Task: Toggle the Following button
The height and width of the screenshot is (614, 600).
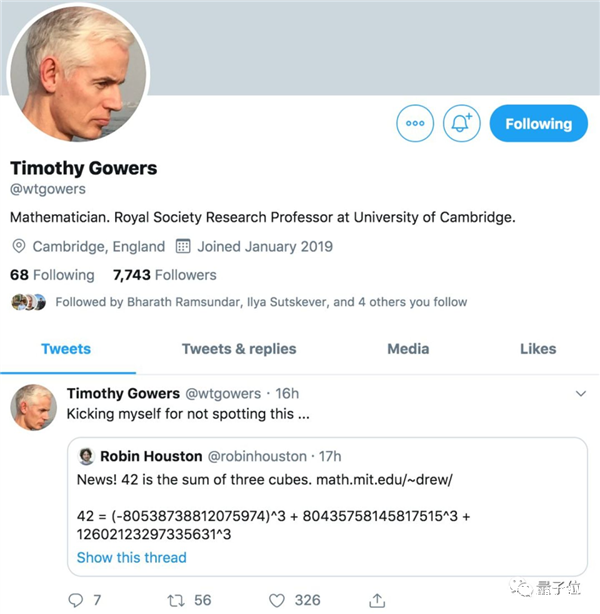Action: (538, 124)
